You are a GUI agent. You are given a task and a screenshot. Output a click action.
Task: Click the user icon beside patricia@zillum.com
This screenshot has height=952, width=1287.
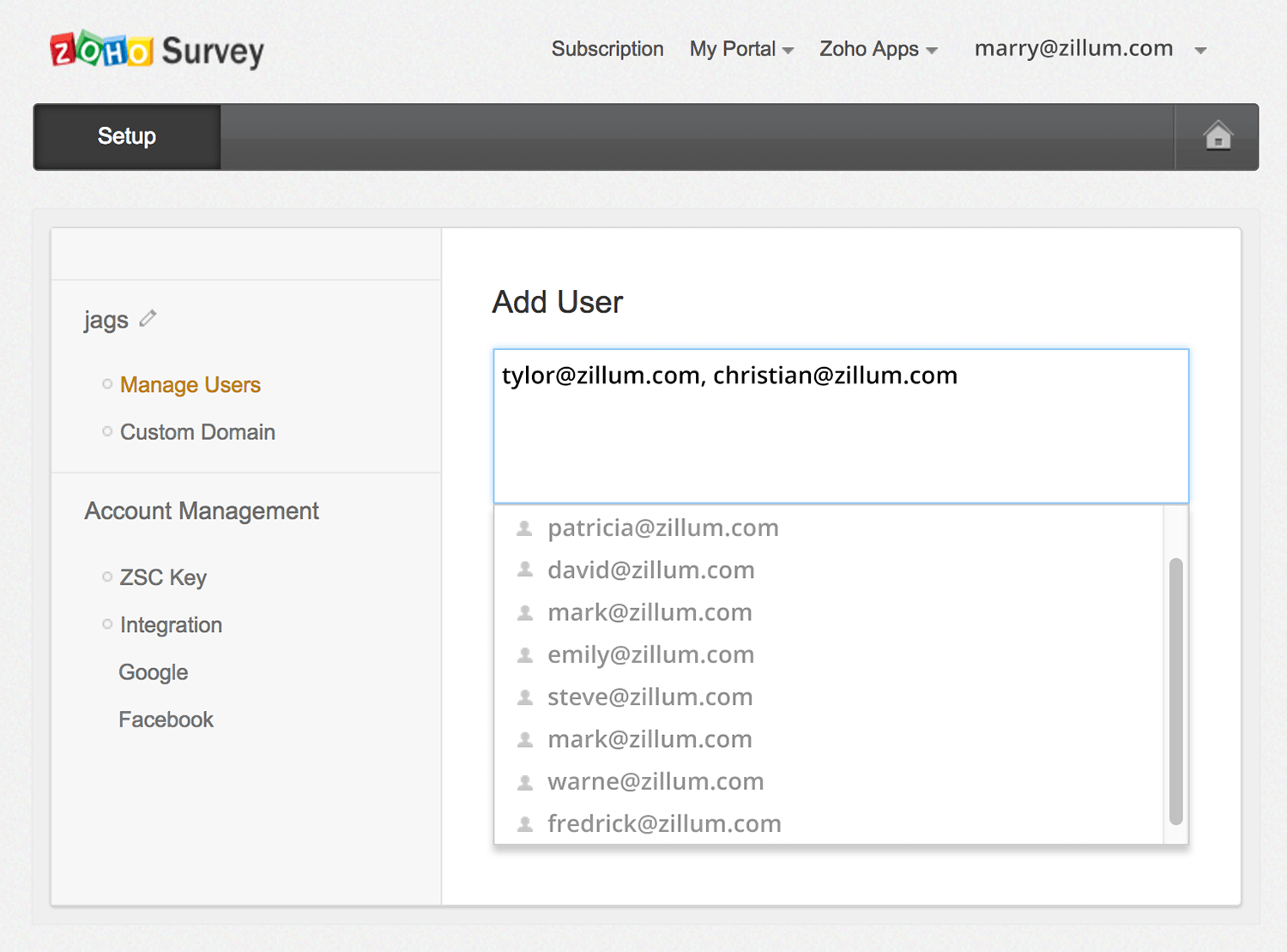click(x=524, y=528)
